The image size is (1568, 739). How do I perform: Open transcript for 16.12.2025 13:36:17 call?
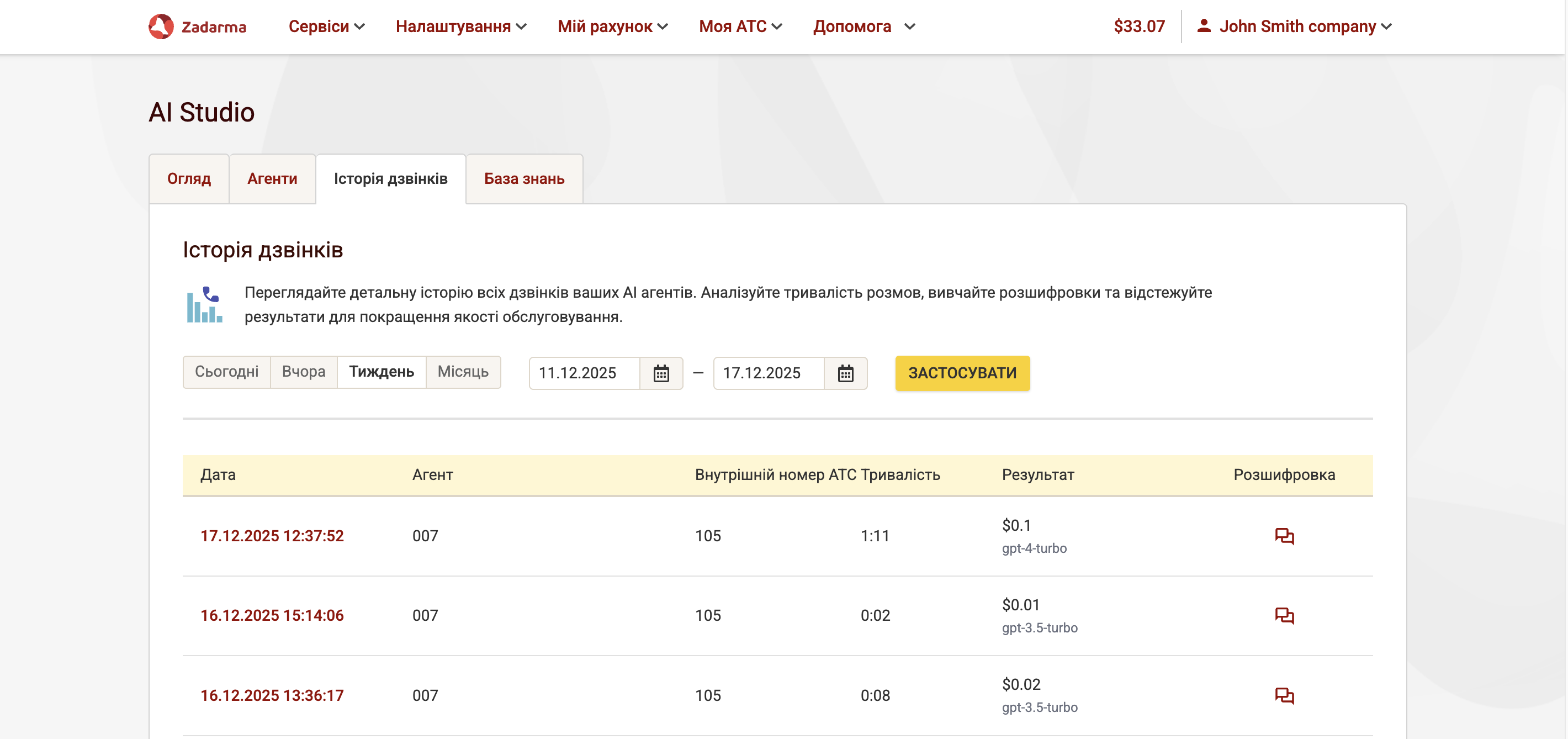[x=1284, y=695]
